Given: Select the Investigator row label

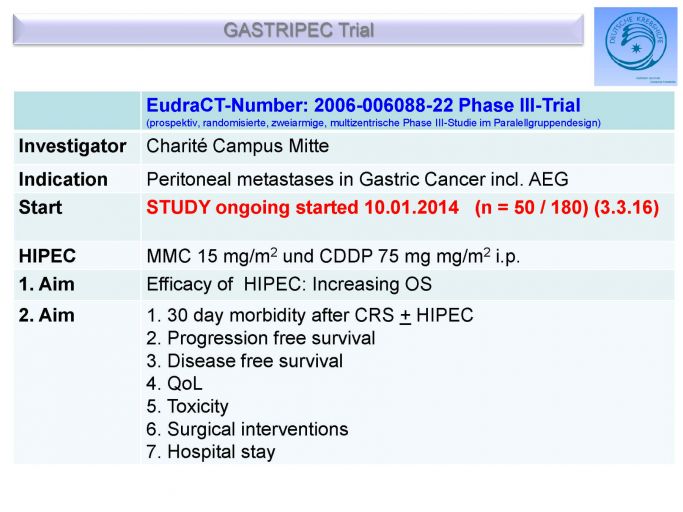Looking at the screenshot, I should [72, 146].
